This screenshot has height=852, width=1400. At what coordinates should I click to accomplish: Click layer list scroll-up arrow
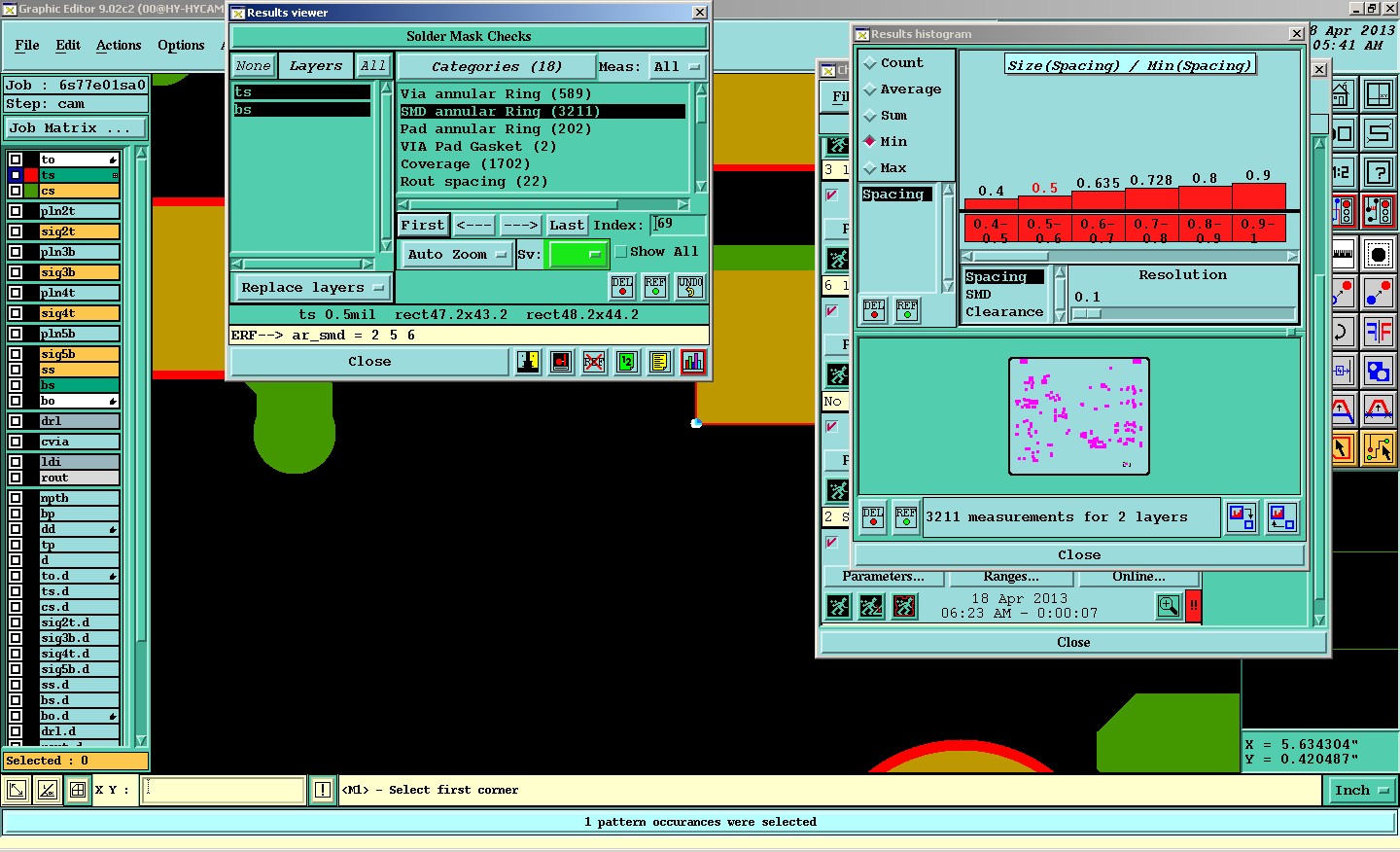[141, 153]
